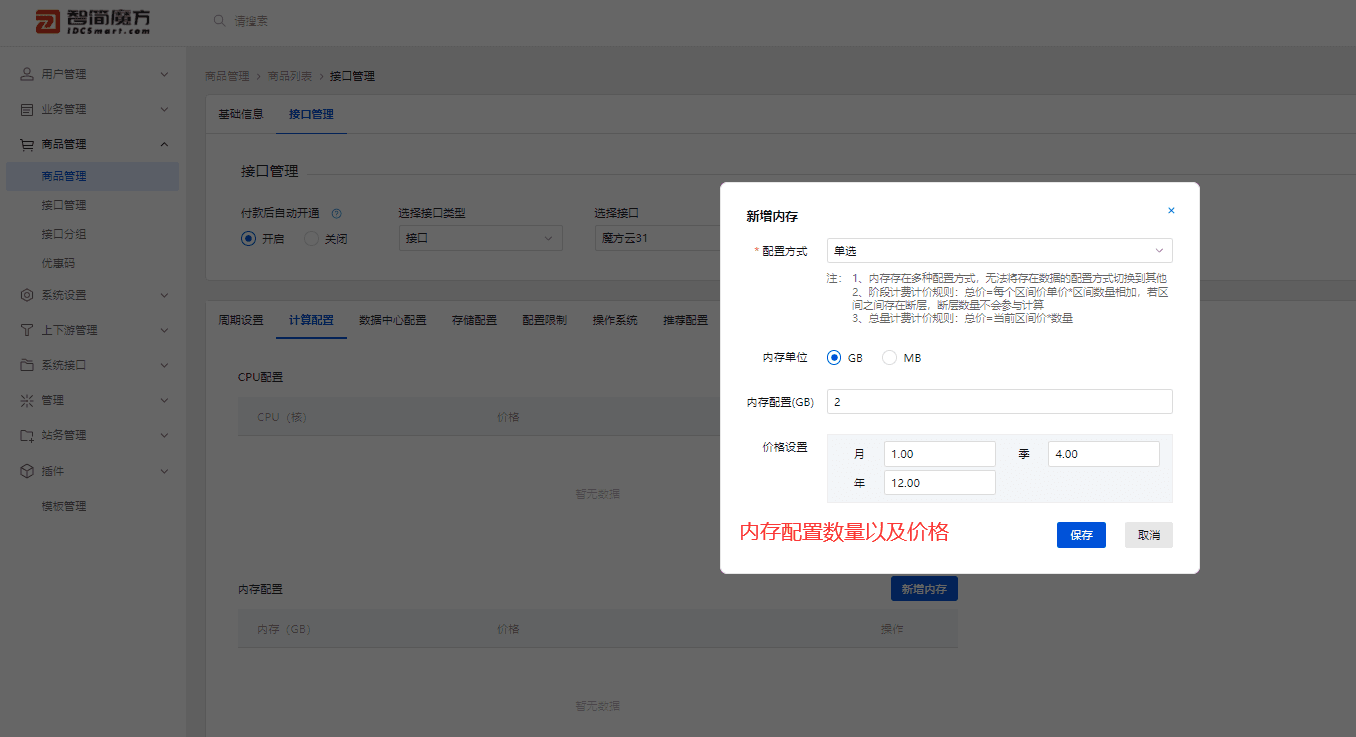Image resolution: width=1356 pixels, height=737 pixels.
Task: Open 接口管理 sidebar submenu item
Action: tap(64, 205)
